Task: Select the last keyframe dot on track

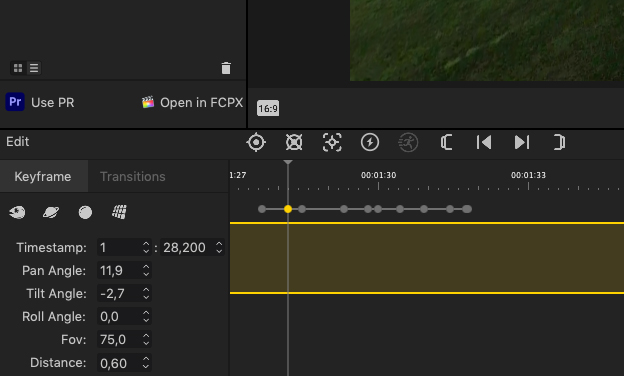Action: click(x=467, y=209)
